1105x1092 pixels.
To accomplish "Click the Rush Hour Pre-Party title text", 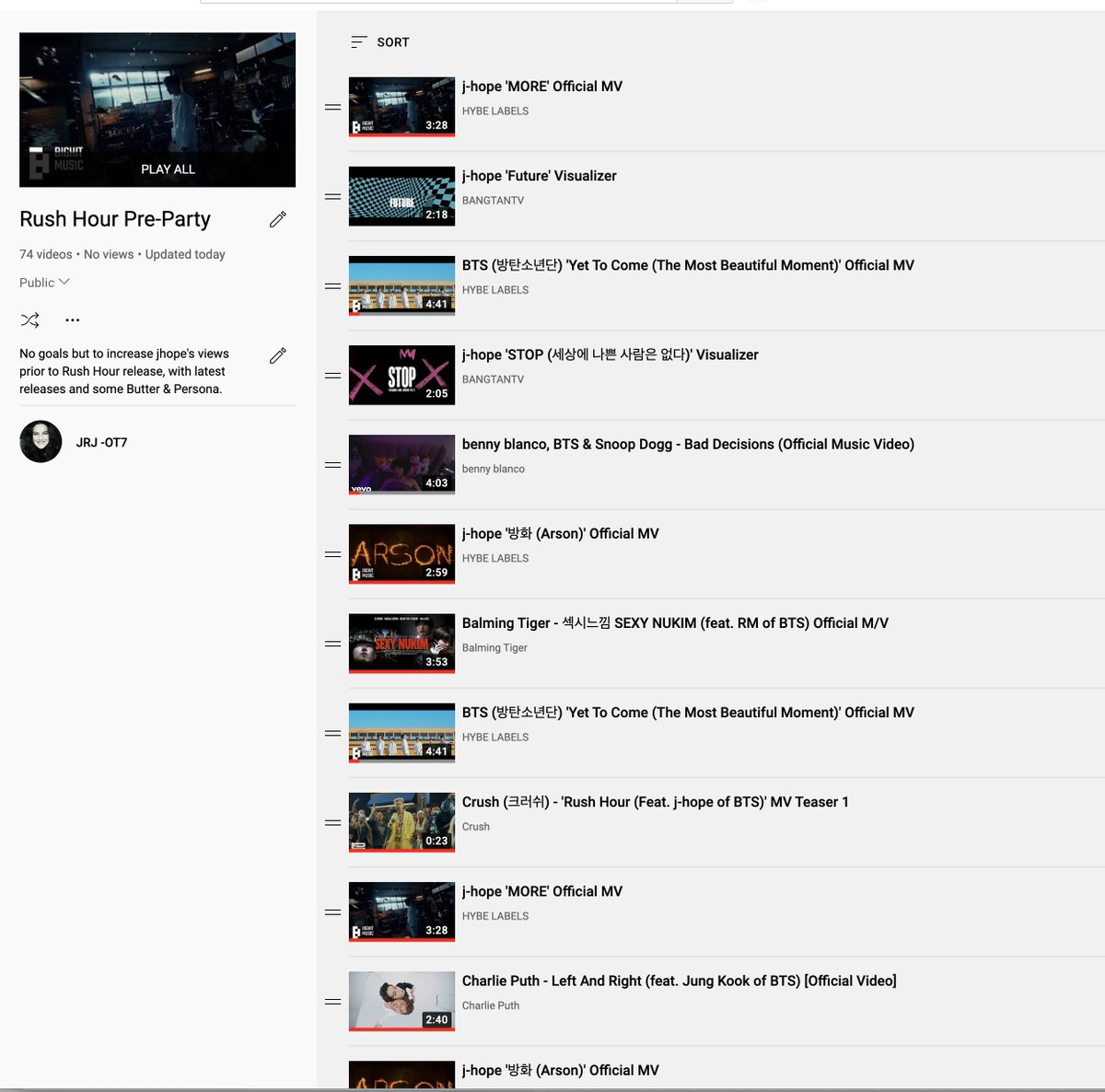I will (115, 219).
